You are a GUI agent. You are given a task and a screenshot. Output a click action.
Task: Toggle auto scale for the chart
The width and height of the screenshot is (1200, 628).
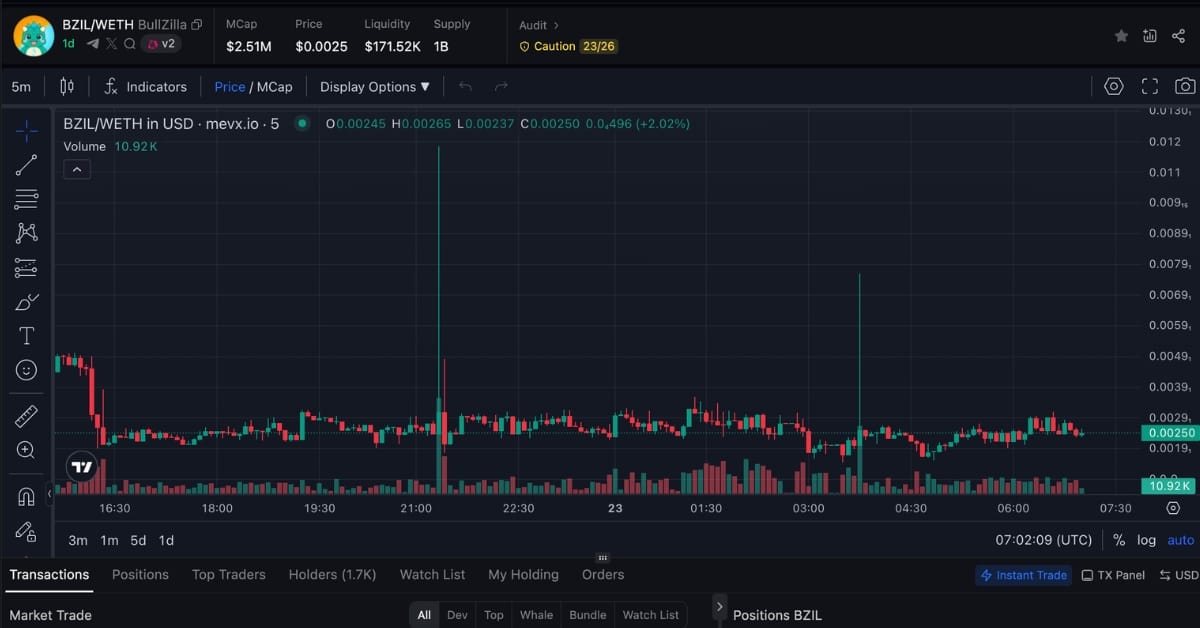[1181, 540]
